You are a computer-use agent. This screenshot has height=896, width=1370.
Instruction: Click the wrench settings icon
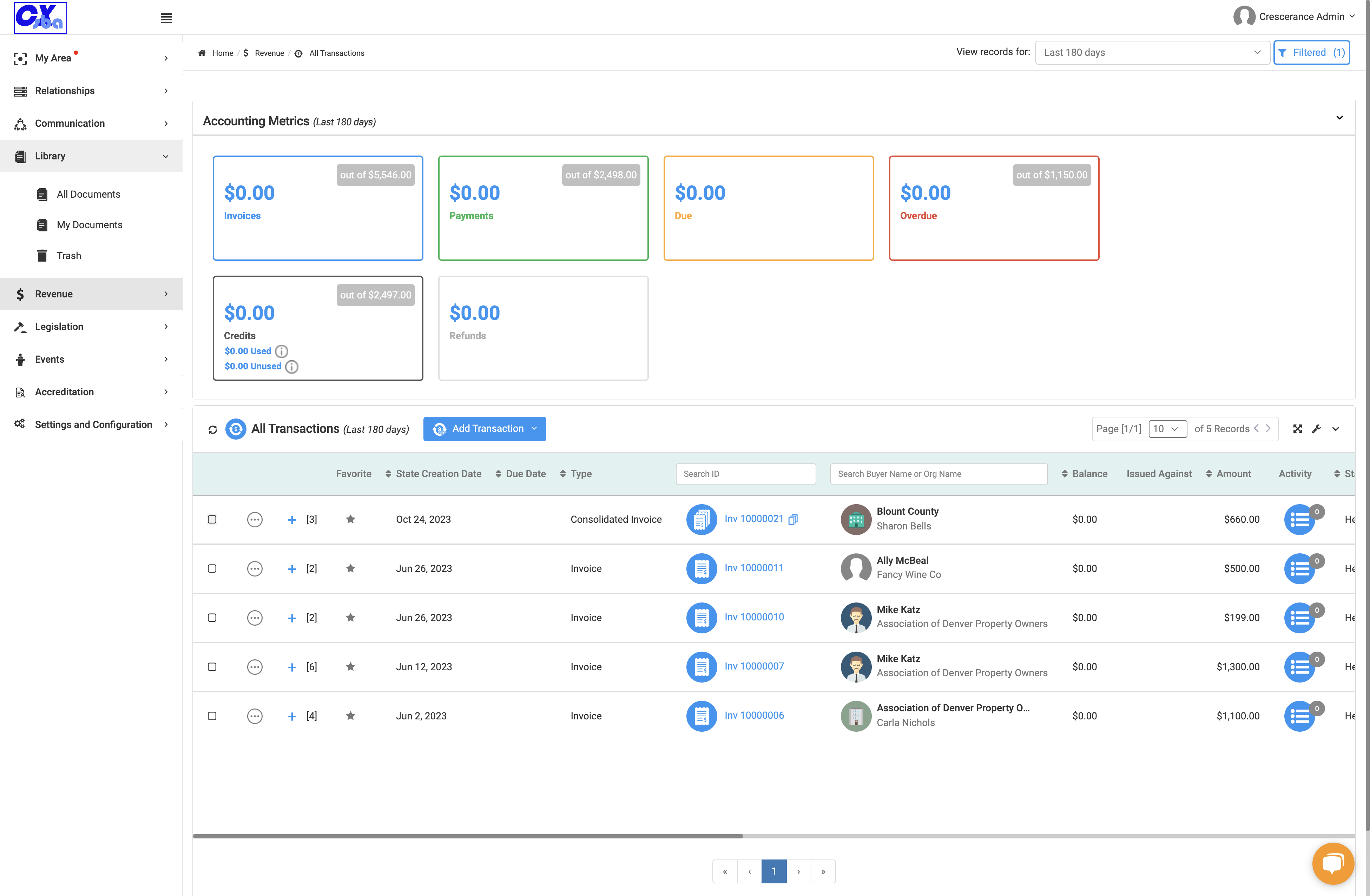(x=1317, y=429)
